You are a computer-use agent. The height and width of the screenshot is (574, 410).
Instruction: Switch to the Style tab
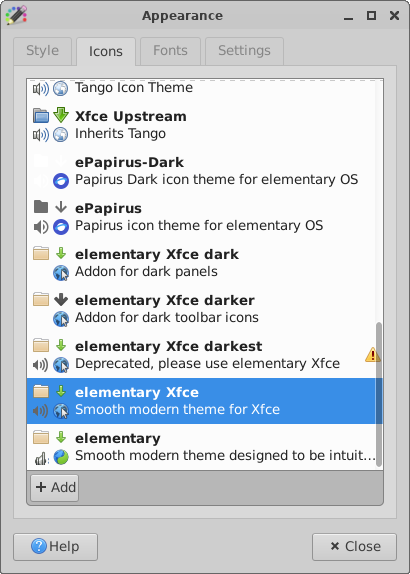pyautogui.click(x=42, y=51)
